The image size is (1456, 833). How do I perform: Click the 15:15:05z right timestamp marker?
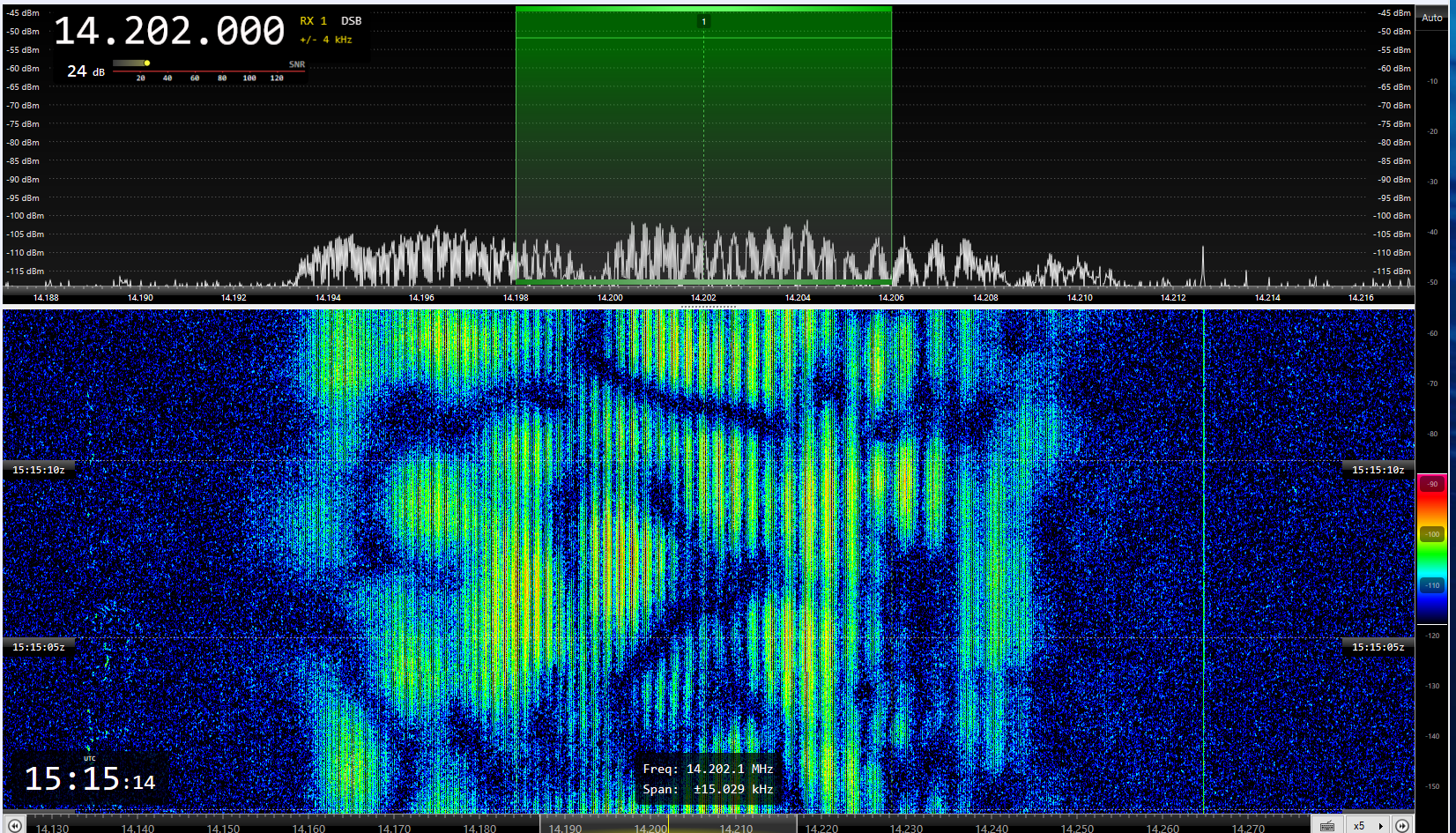click(1378, 647)
